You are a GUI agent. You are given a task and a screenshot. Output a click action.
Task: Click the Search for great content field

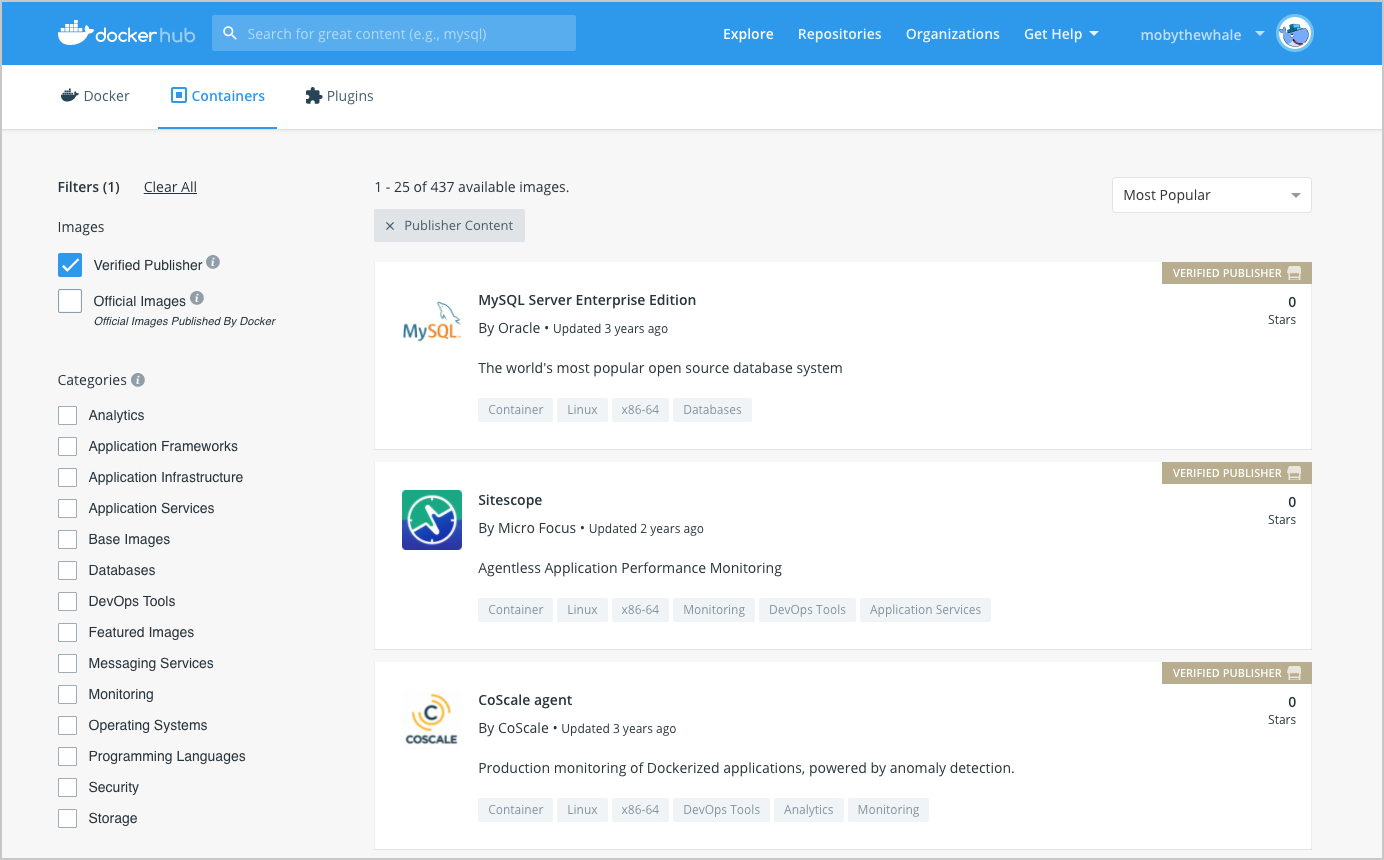pyautogui.click(x=394, y=33)
